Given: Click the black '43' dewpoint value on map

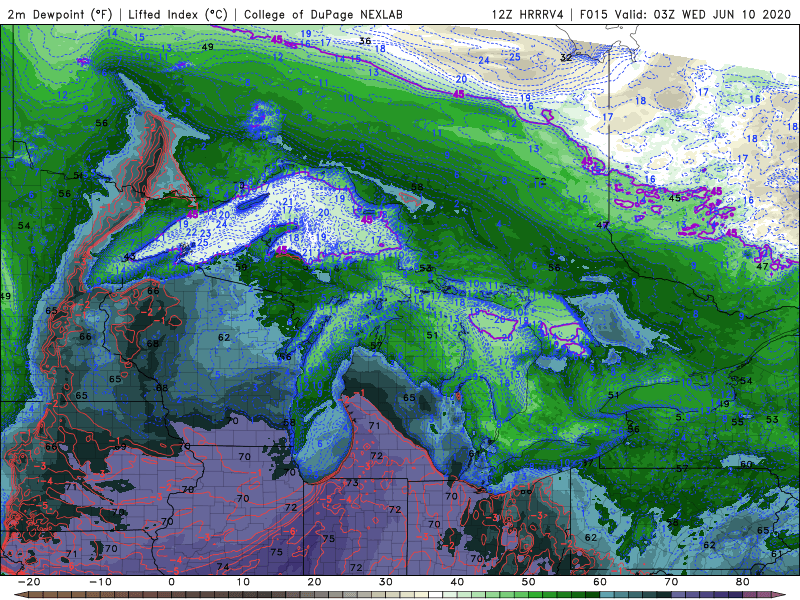Looking at the screenshot, I should pos(130,256).
